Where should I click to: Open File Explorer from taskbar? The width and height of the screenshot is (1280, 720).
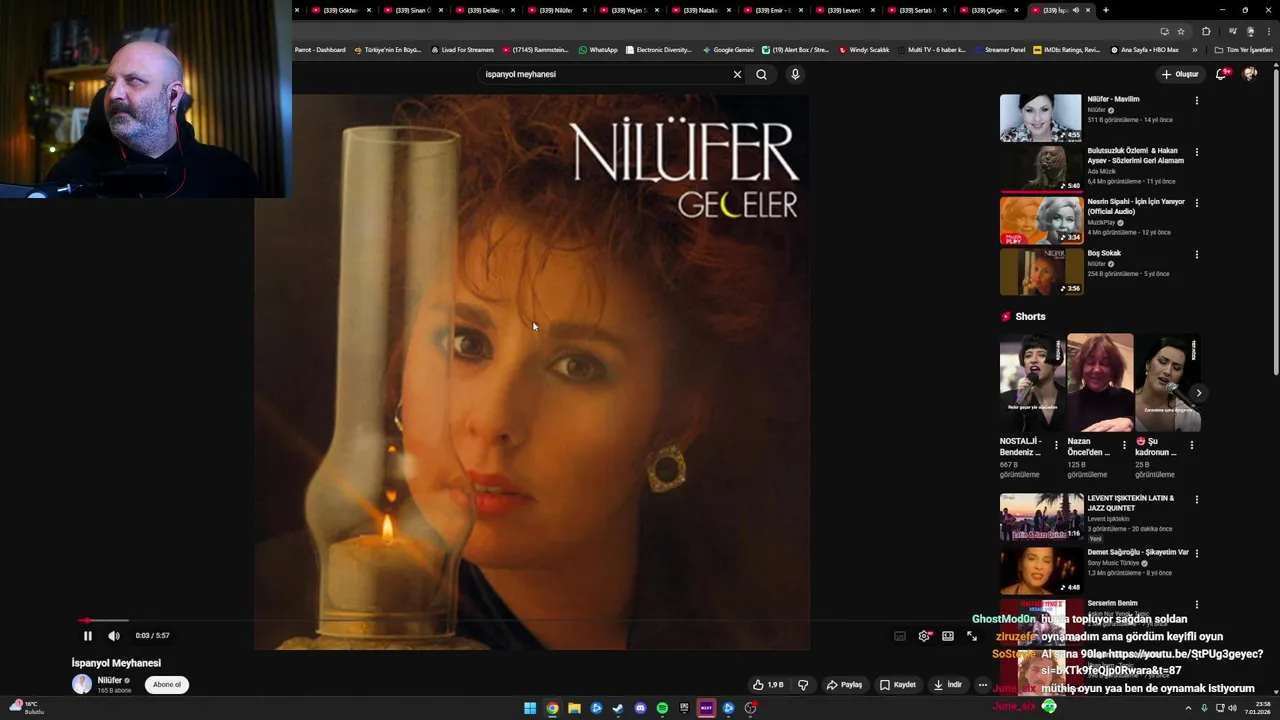point(574,708)
